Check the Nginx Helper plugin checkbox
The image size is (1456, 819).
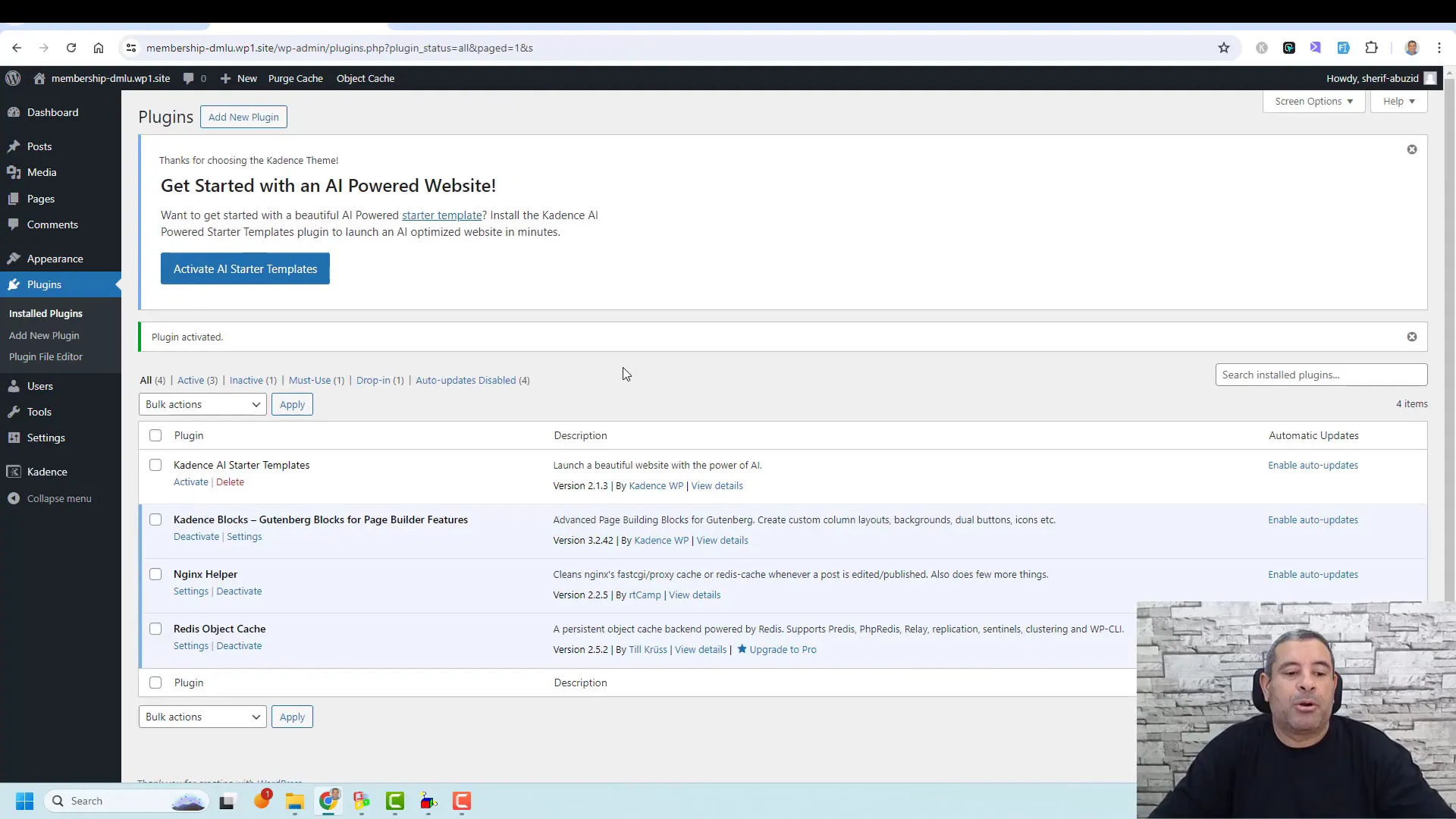[155, 574]
